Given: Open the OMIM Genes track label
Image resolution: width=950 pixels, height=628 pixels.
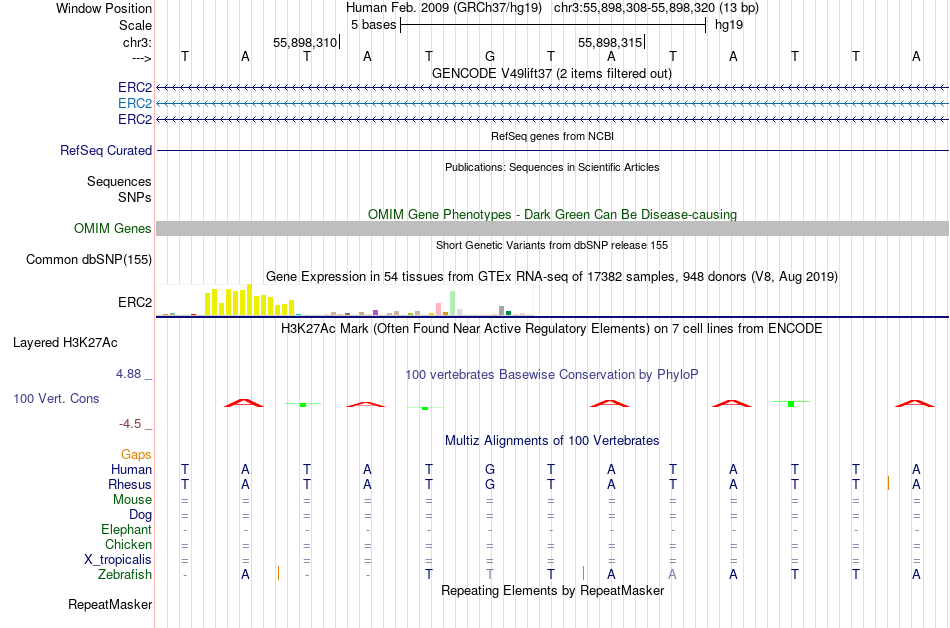Looking at the screenshot, I should pos(113,228).
